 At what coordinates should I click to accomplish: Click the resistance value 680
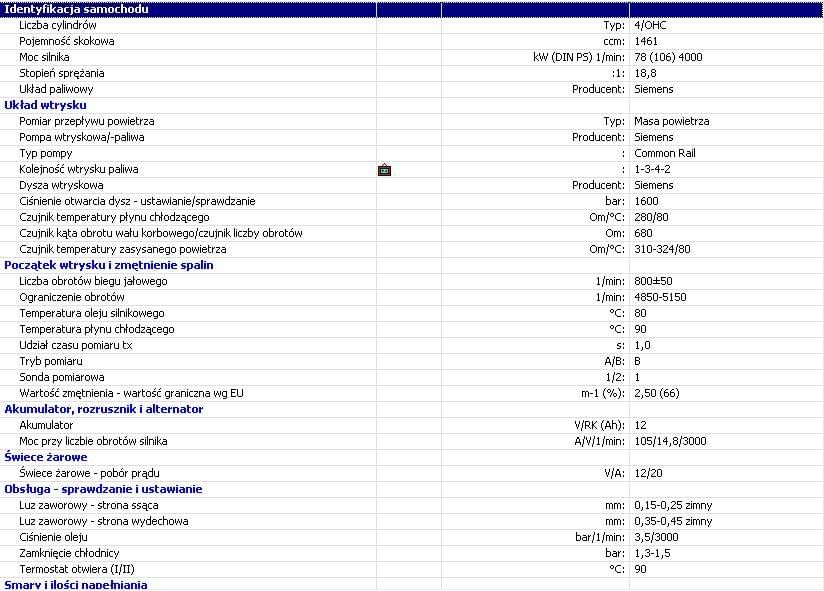[x=643, y=233]
